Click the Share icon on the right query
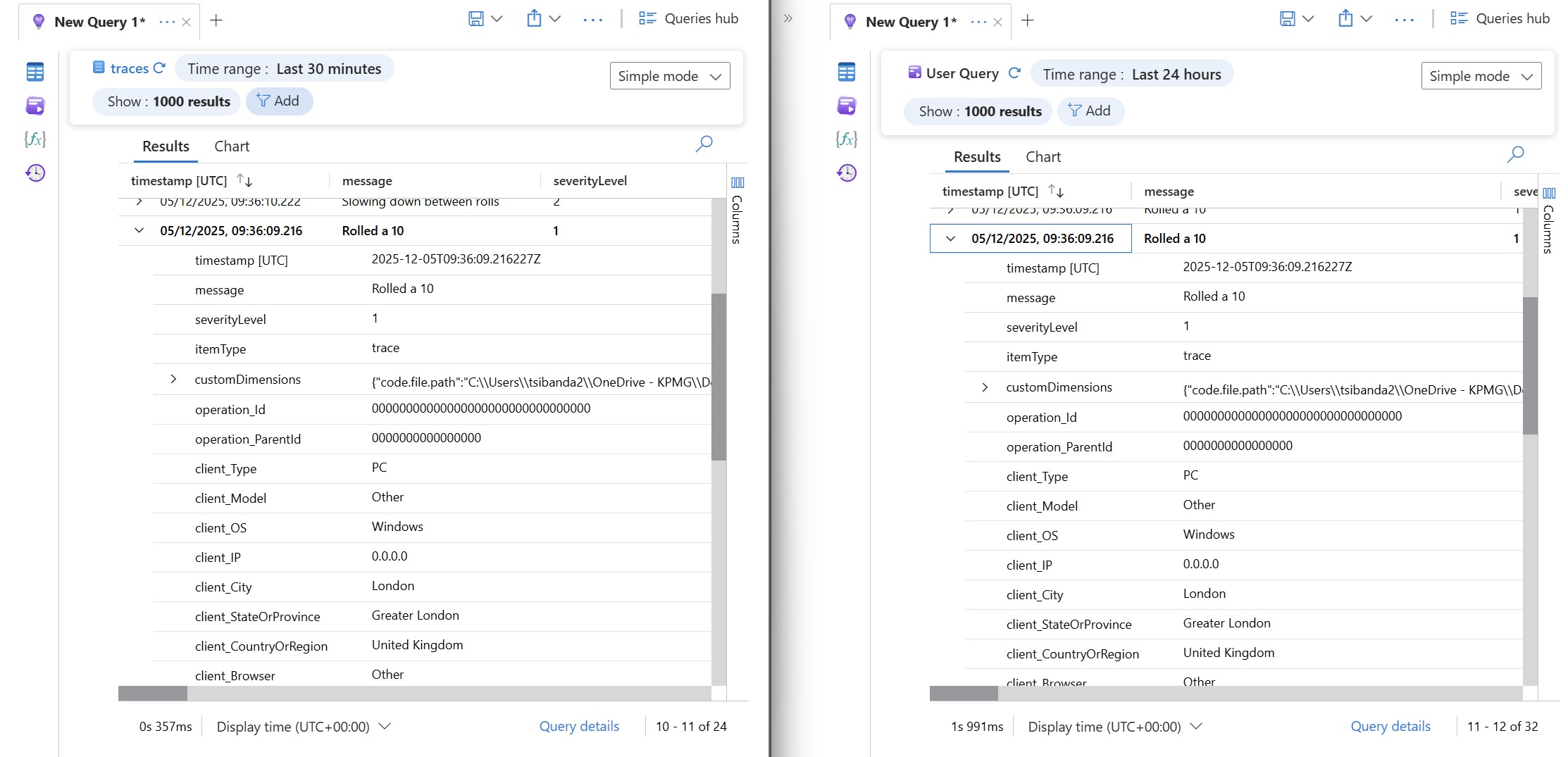 pos(1345,18)
